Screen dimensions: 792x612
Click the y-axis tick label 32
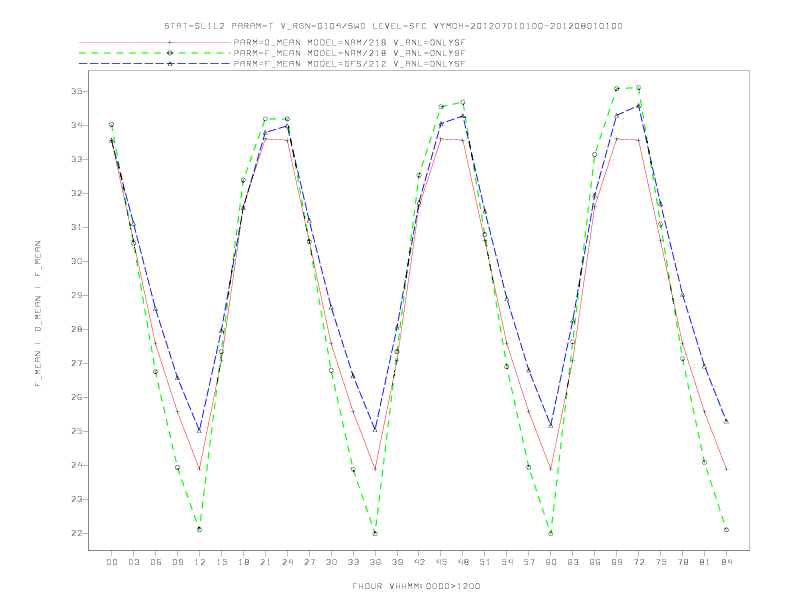click(76, 193)
